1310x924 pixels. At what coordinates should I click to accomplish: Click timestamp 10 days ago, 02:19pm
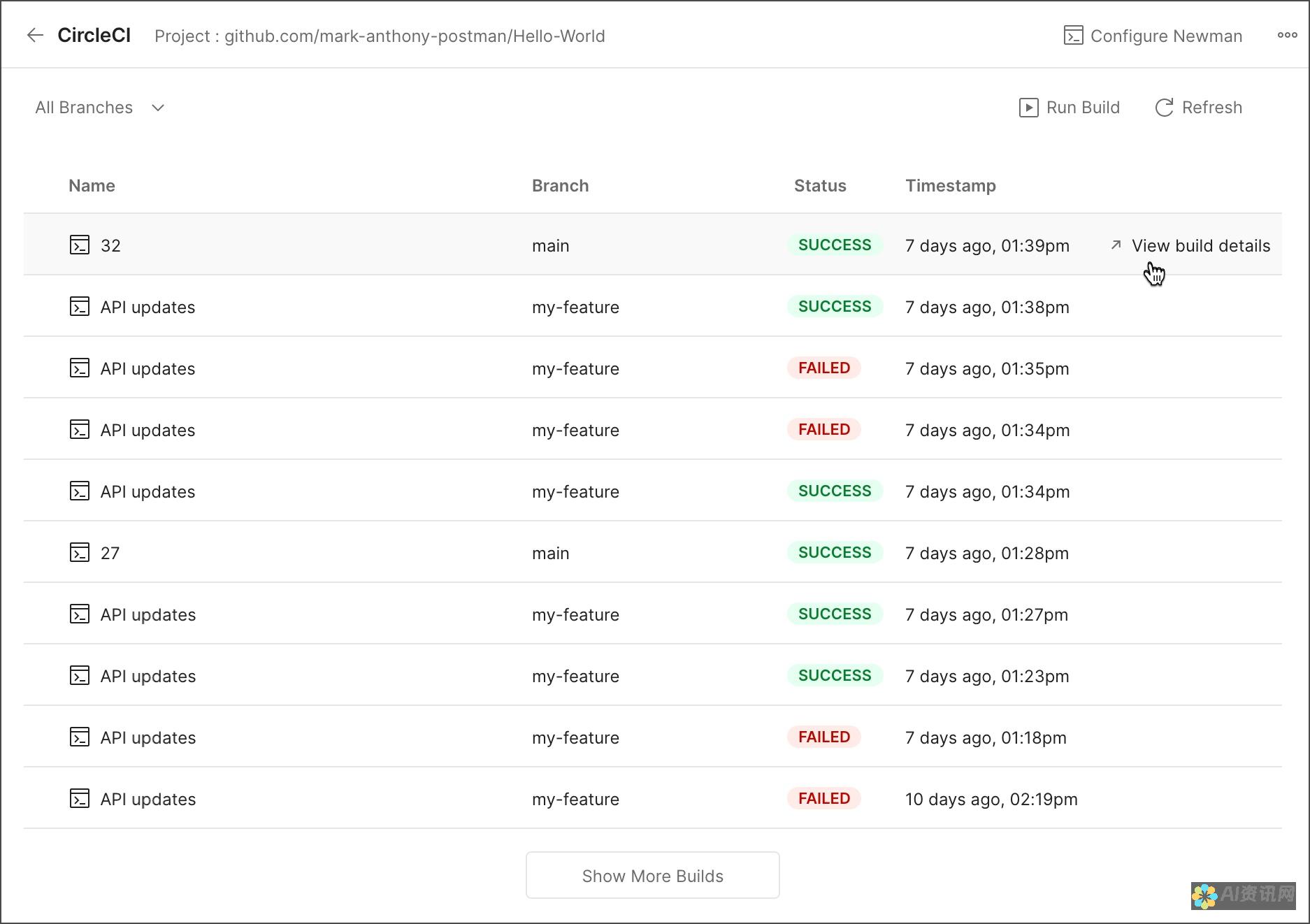point(991,799)
